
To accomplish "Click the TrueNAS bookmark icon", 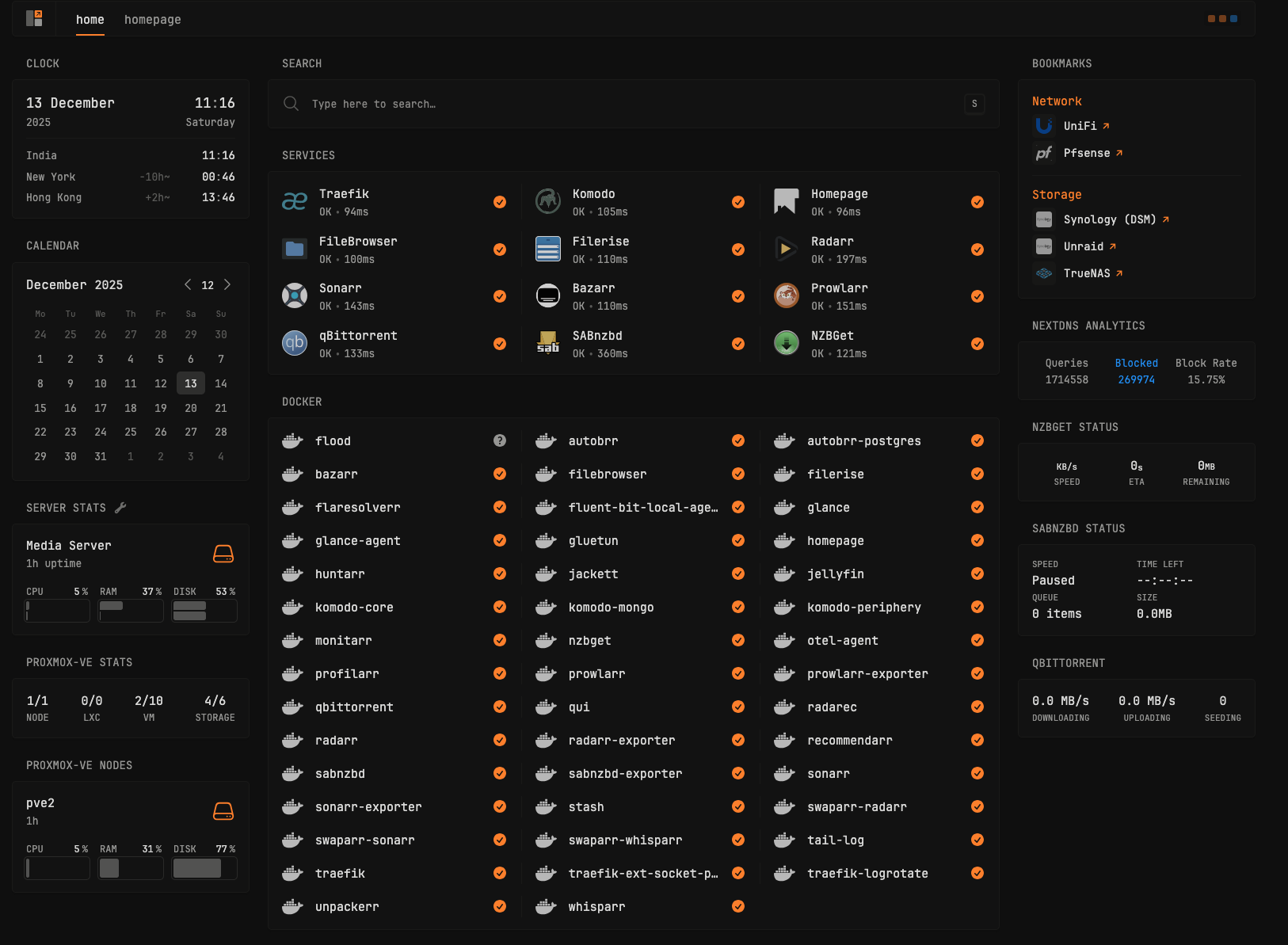I will (x=1044, y=273).
